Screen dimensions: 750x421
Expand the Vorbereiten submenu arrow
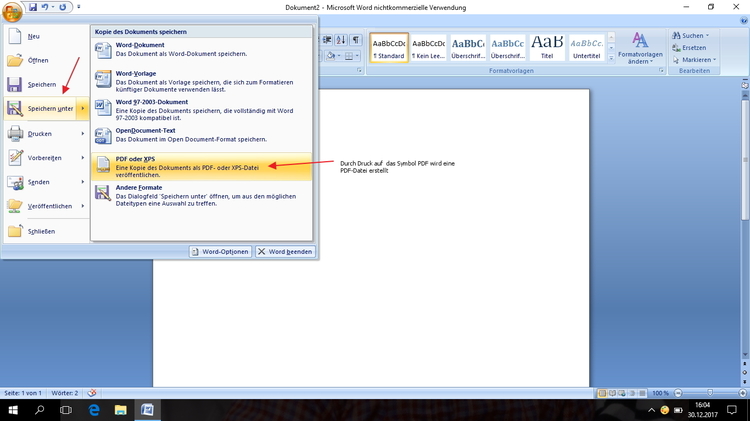(83, 157)
